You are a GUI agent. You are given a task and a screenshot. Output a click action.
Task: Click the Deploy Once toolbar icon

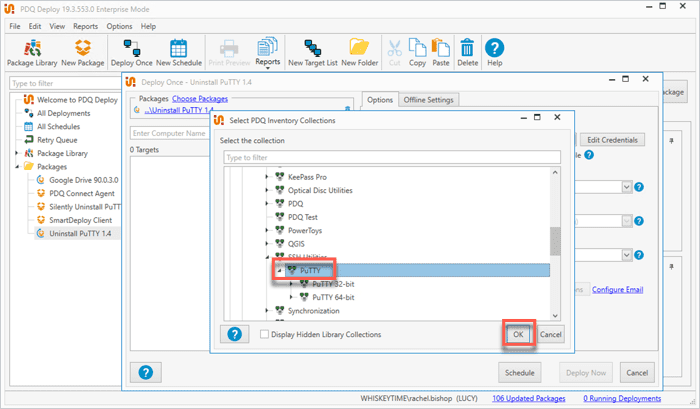click(132, 53)
